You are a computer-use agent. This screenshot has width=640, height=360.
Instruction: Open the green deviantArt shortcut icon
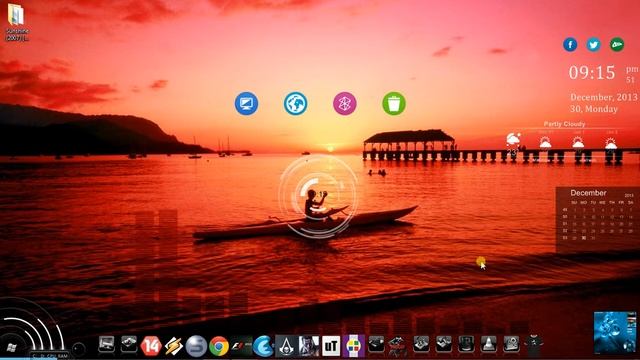[x=617, y=44]
